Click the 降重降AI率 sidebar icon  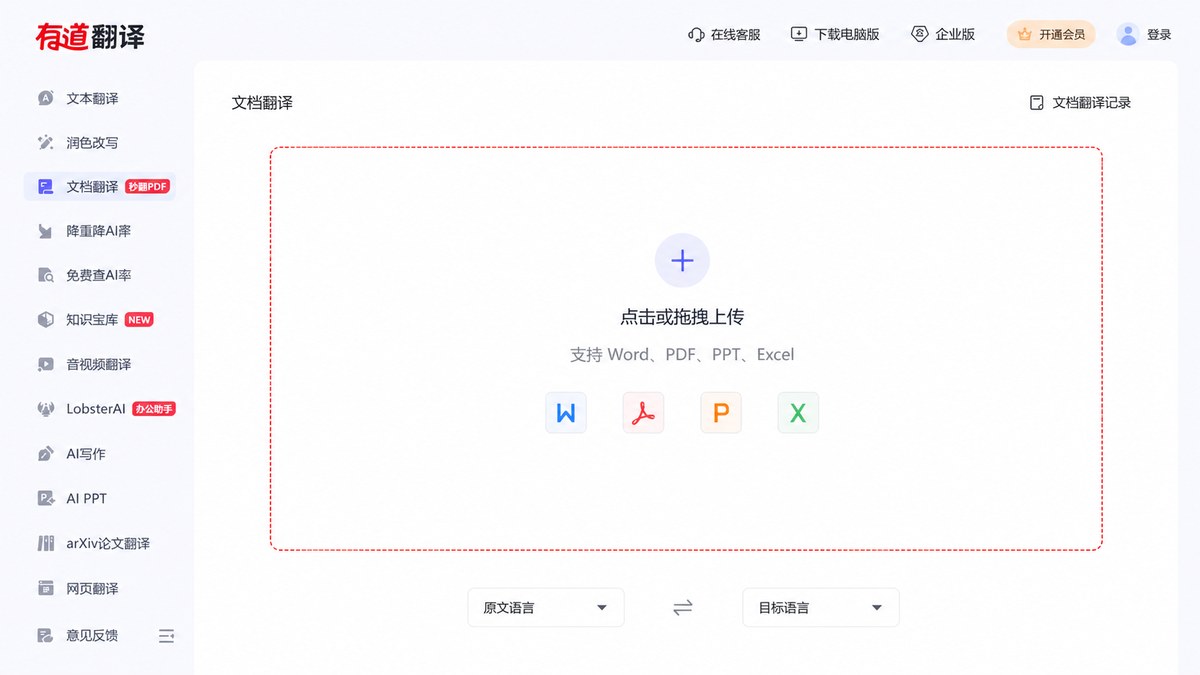(46, 231)
